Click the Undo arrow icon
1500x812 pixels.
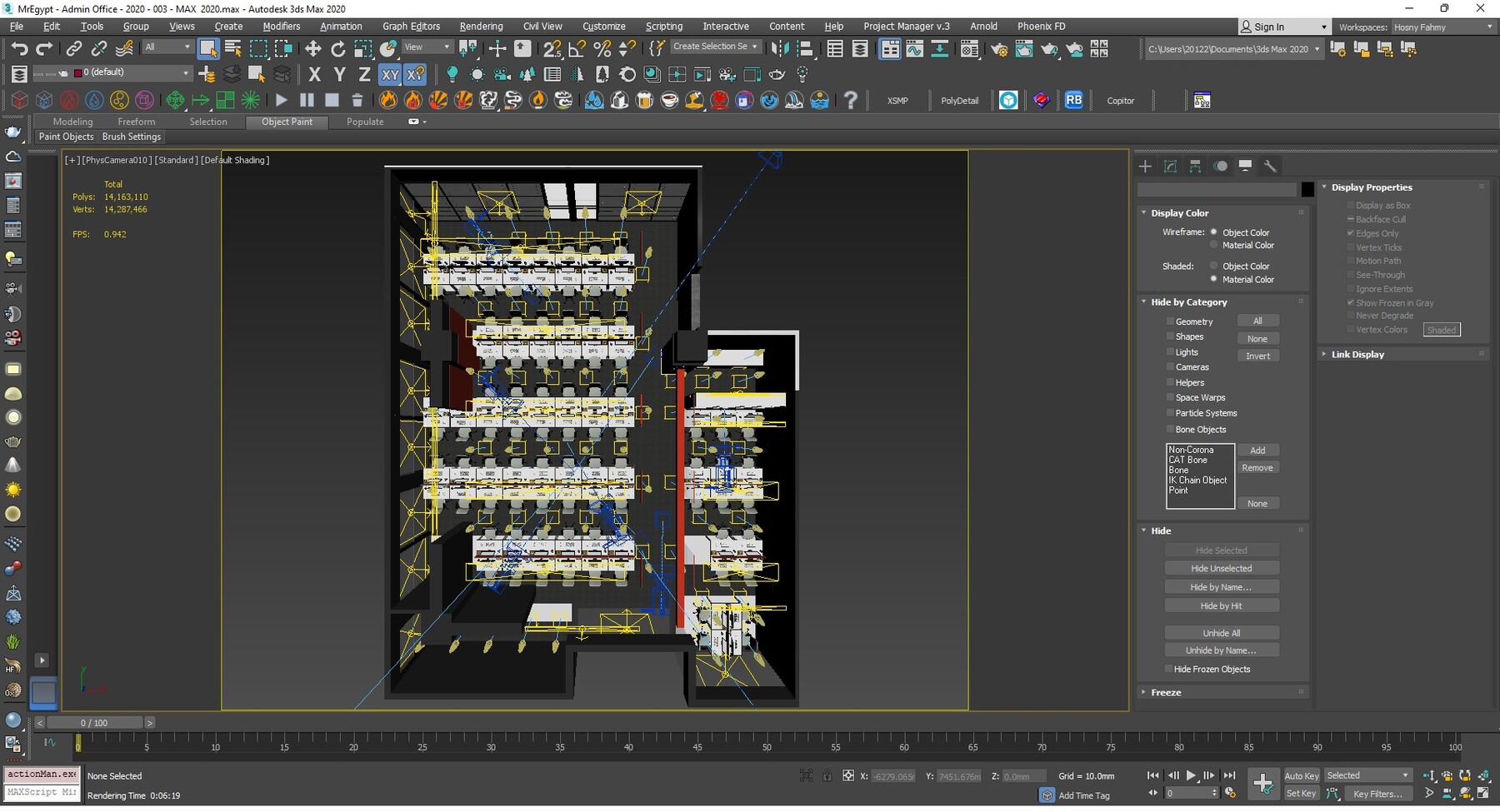pos(19,49)
